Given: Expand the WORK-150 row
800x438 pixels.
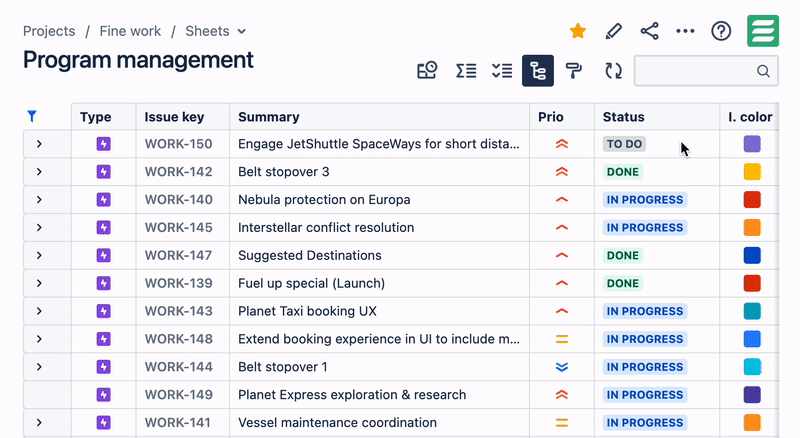Looking at the screenshot, I should click(39, 144).
